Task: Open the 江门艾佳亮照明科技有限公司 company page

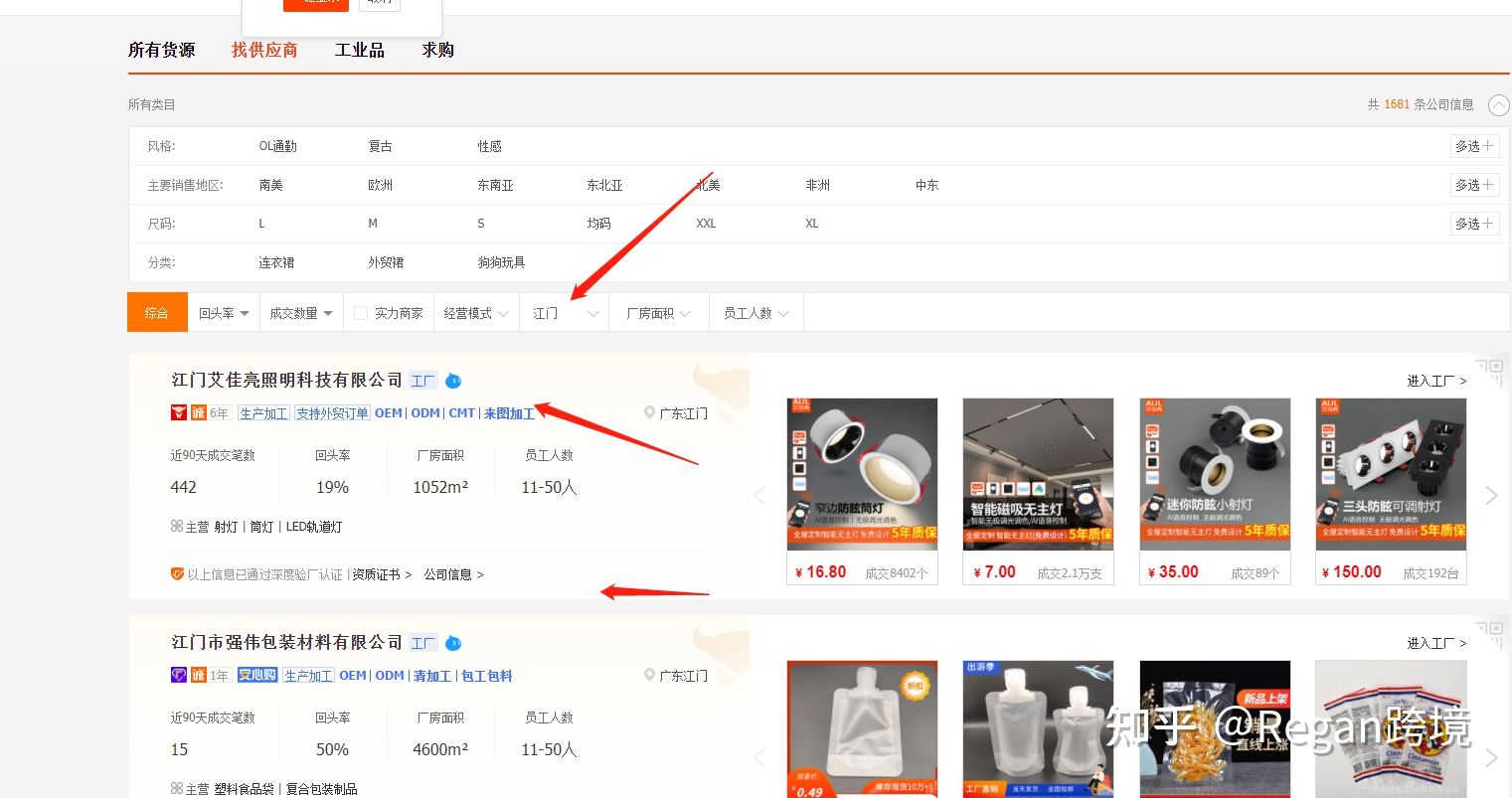Action: coord(286,380)
